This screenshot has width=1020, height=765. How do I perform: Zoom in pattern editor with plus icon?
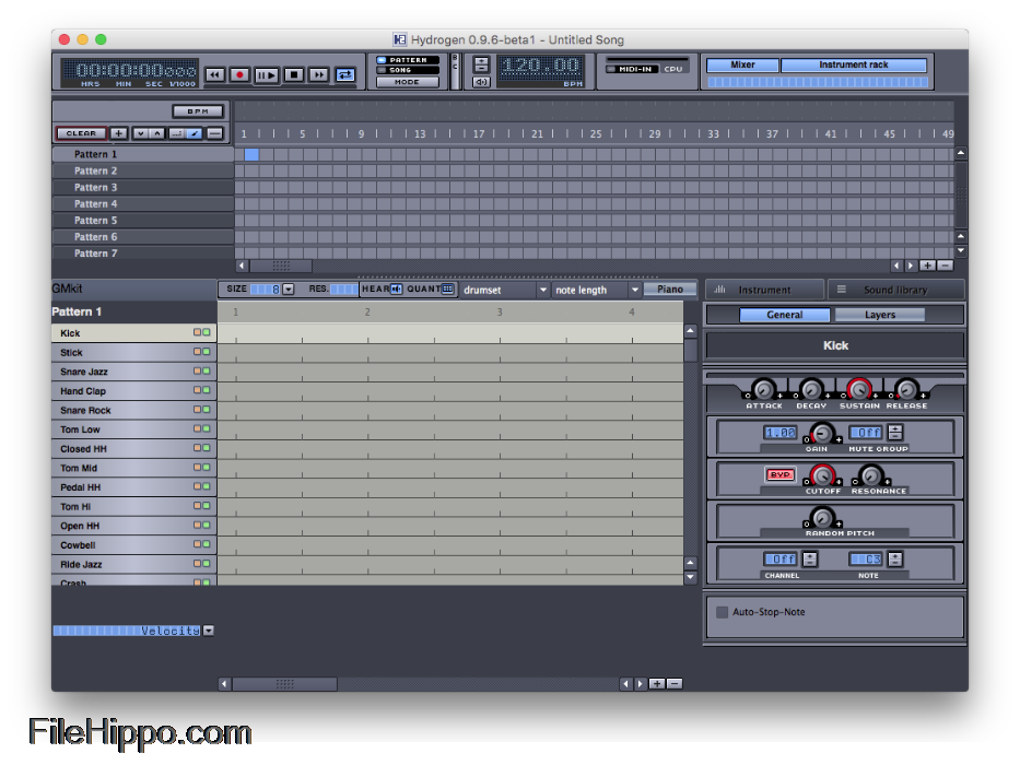tap(656, 684)
